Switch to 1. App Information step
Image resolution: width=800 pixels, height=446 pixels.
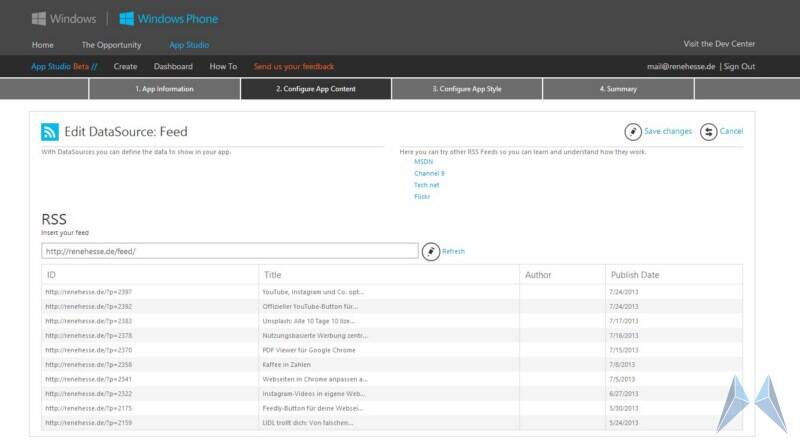pos(164,89)
